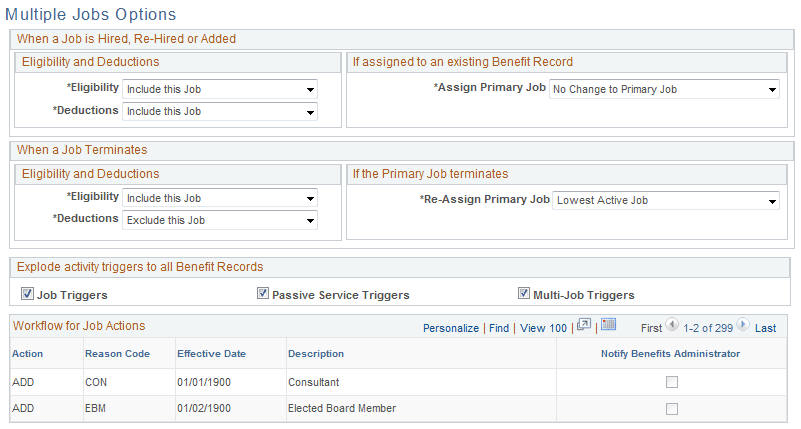
Task: Toggle the Job Triggers checkbox
Action: coord(27,294)
